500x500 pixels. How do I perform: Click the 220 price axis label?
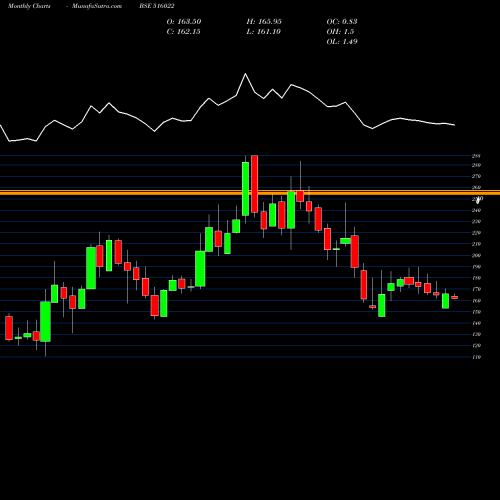[x=476, y=233]
